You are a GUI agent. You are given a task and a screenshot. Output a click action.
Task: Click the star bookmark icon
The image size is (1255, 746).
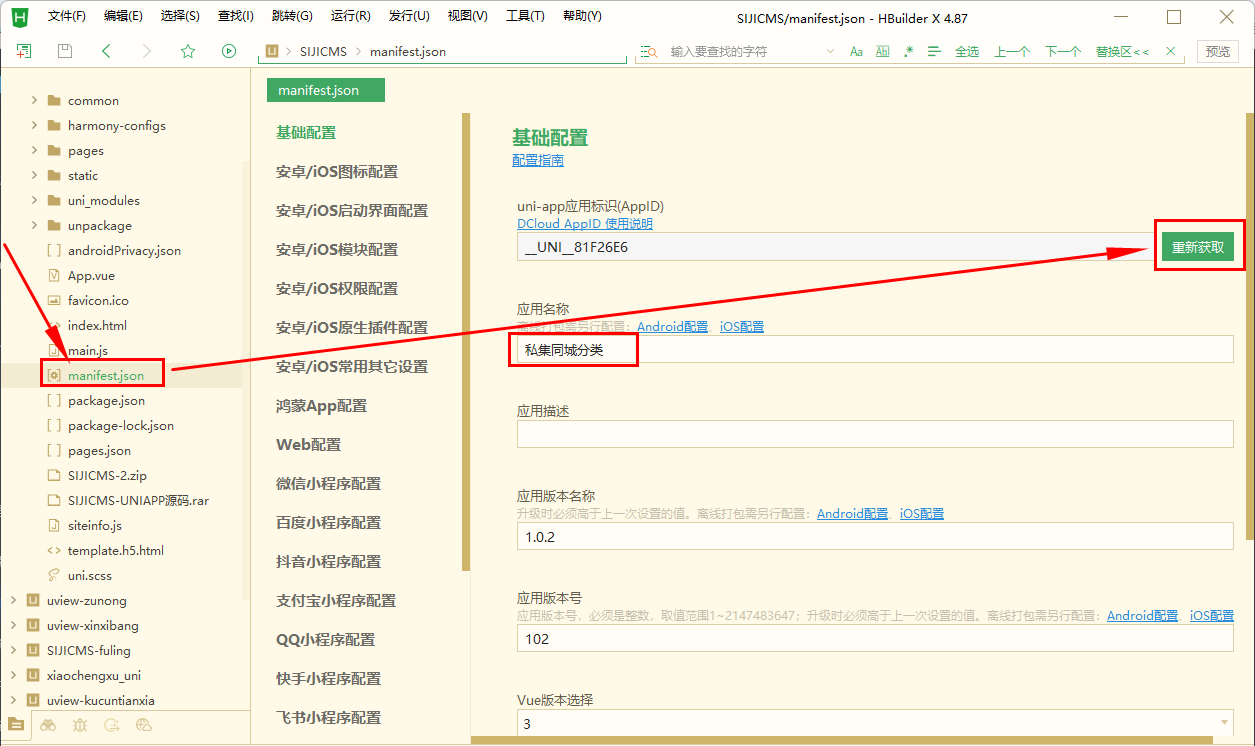tap(188, 51)
